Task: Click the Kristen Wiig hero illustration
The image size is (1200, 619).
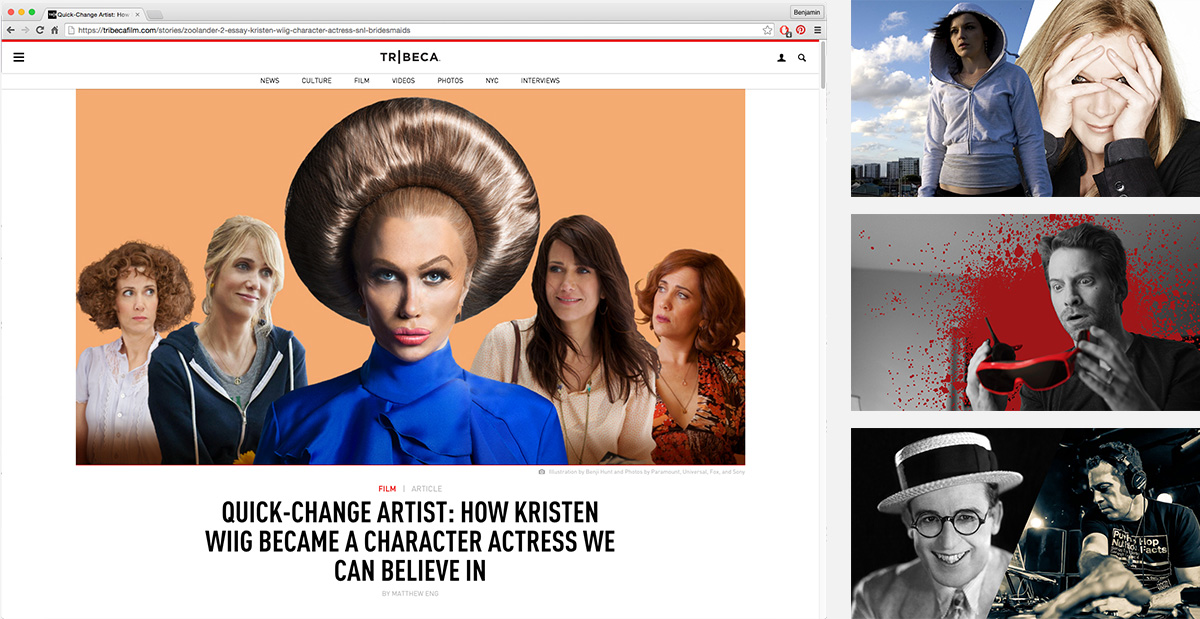Action: click(x=410, y=277)
